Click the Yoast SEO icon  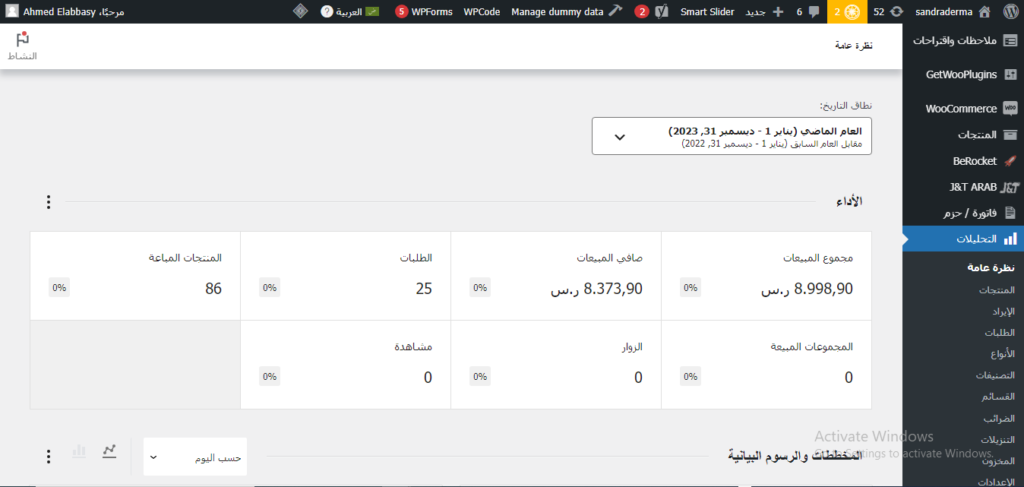662,11
